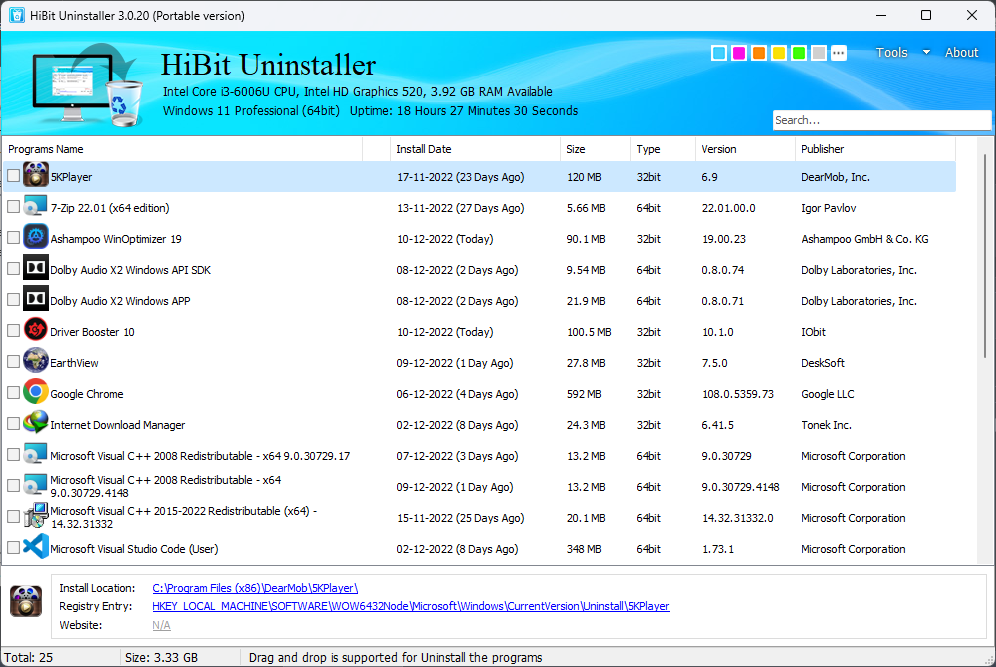Open more theme colors ellipsis button

pyautogui.click(x=839, y=53)
